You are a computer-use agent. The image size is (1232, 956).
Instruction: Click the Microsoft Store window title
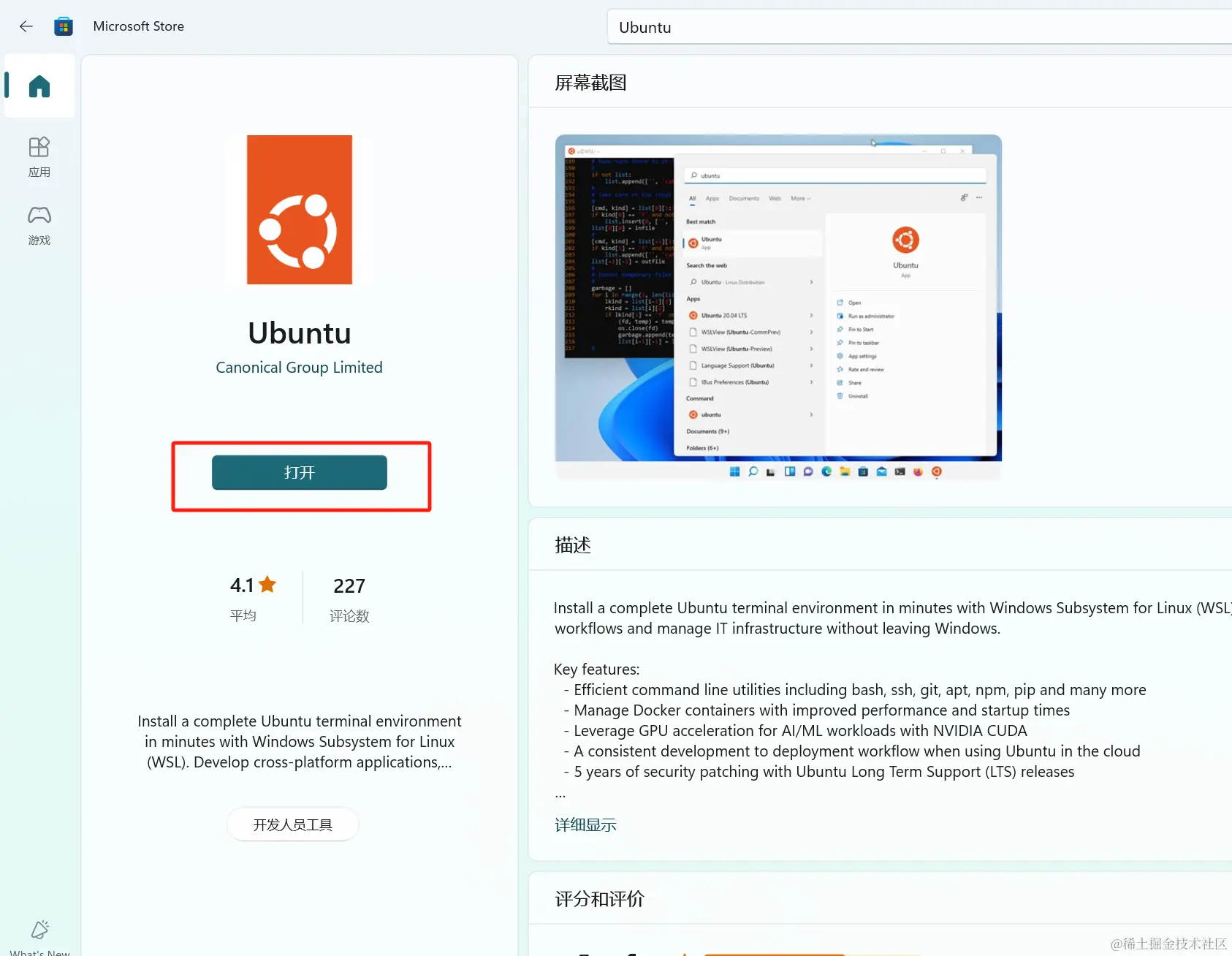pyautogui.click(x=139, y=26)
